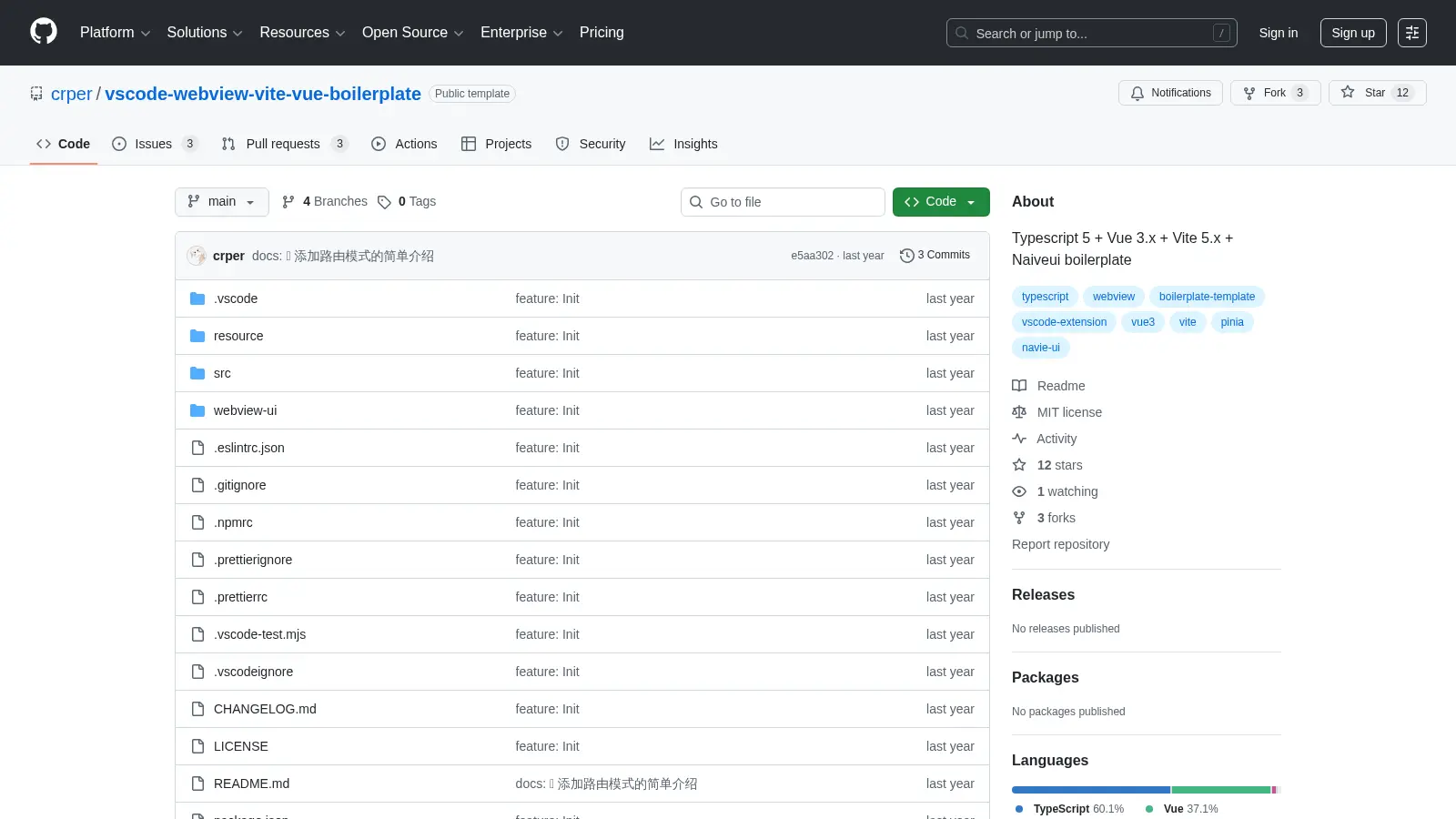Focus the Go to file input

pos(783,202)
